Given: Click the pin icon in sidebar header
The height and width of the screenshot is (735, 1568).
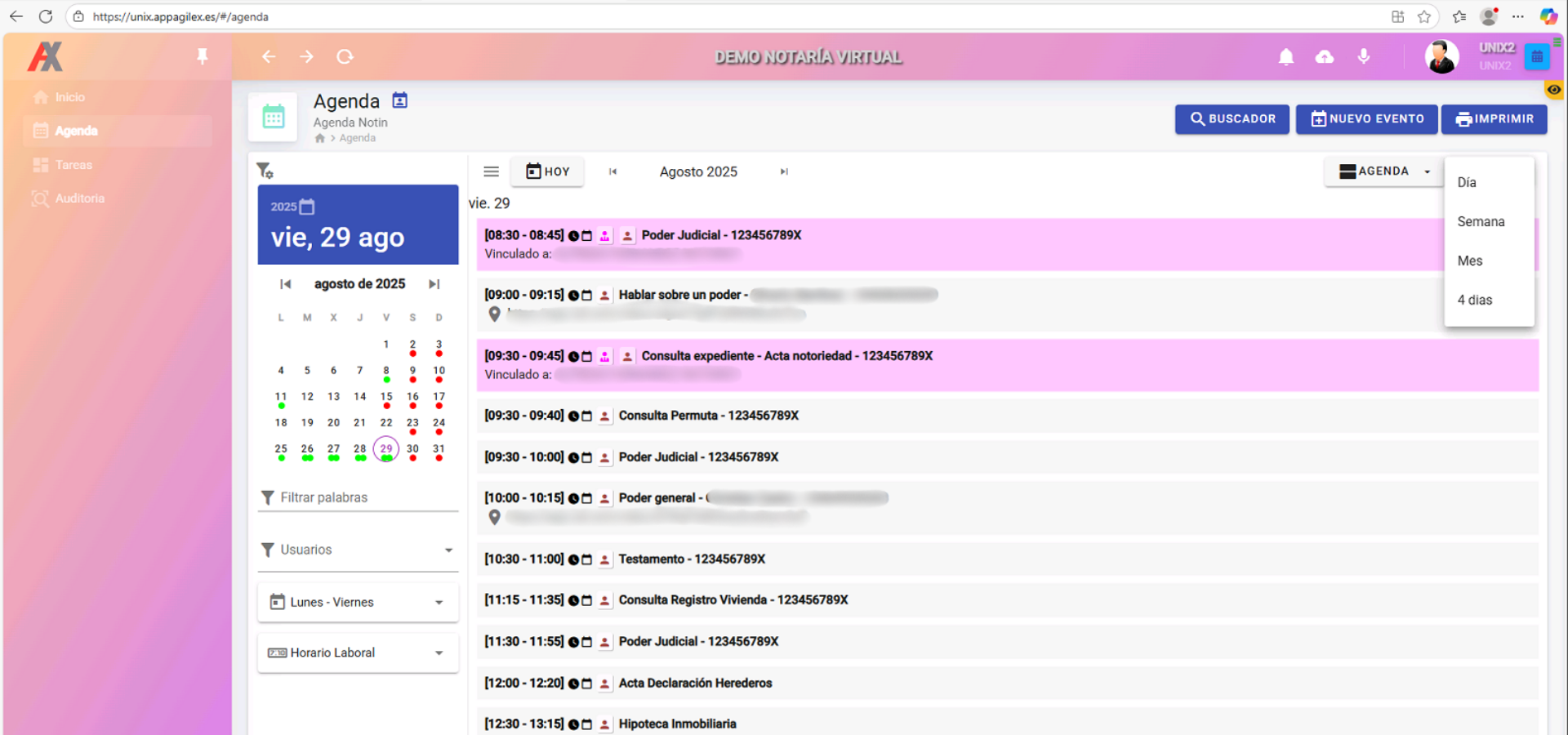Looking at the screenshot, I should [x=202, y=56].
